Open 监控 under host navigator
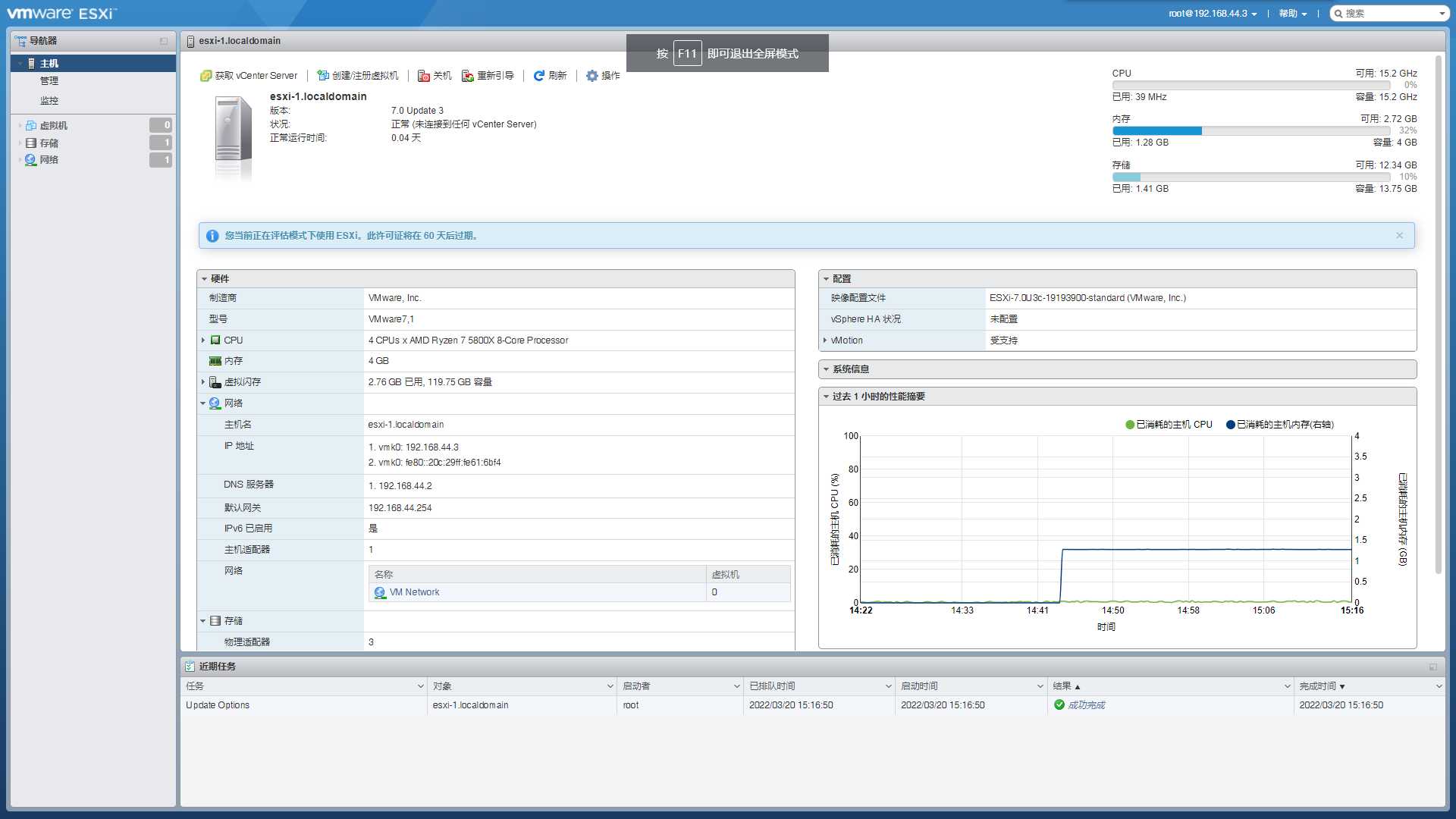The width and height of the screenshot is (1456, 819). click(49, 101)
